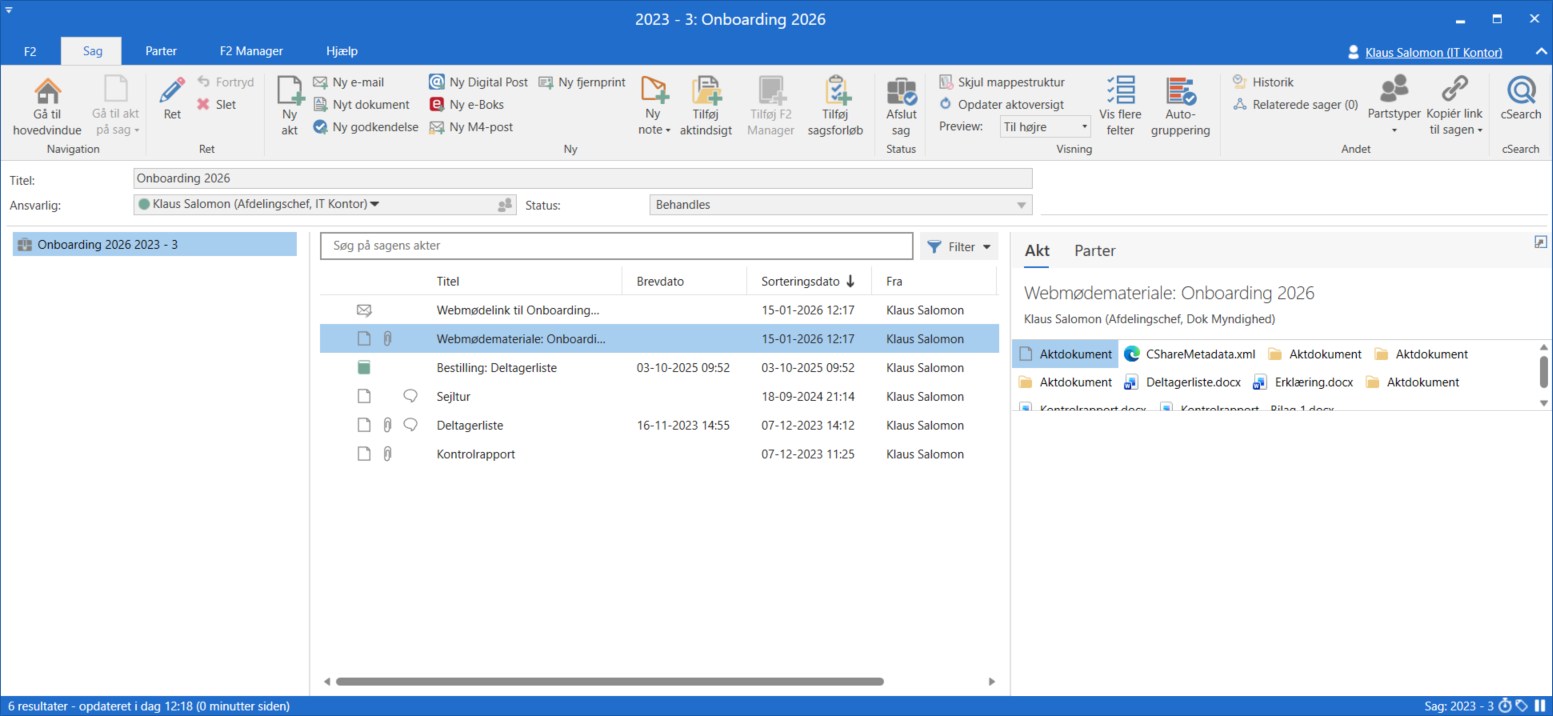
Task: Expand the Filter dropdown
Action: tap(959, 247)
